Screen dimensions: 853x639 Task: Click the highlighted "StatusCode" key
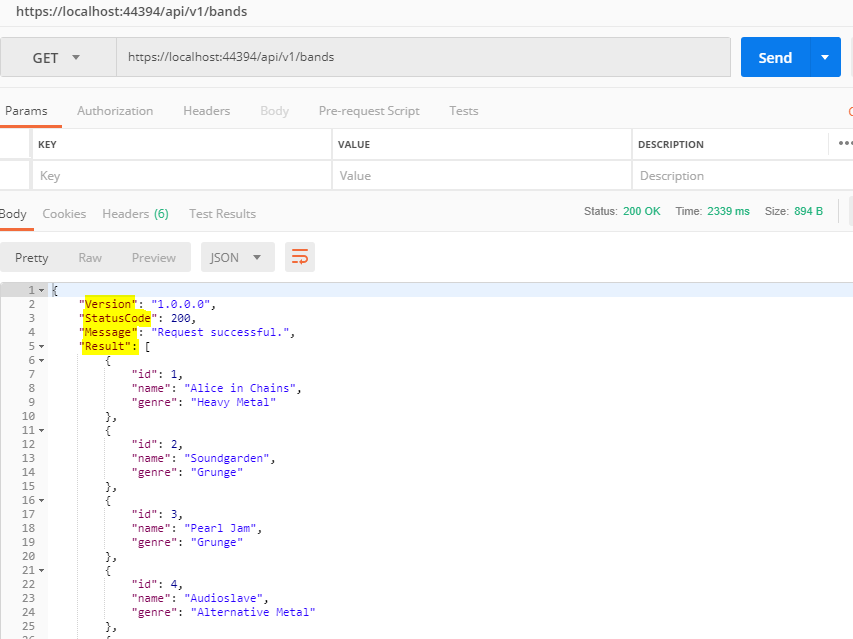pos(117,318)
